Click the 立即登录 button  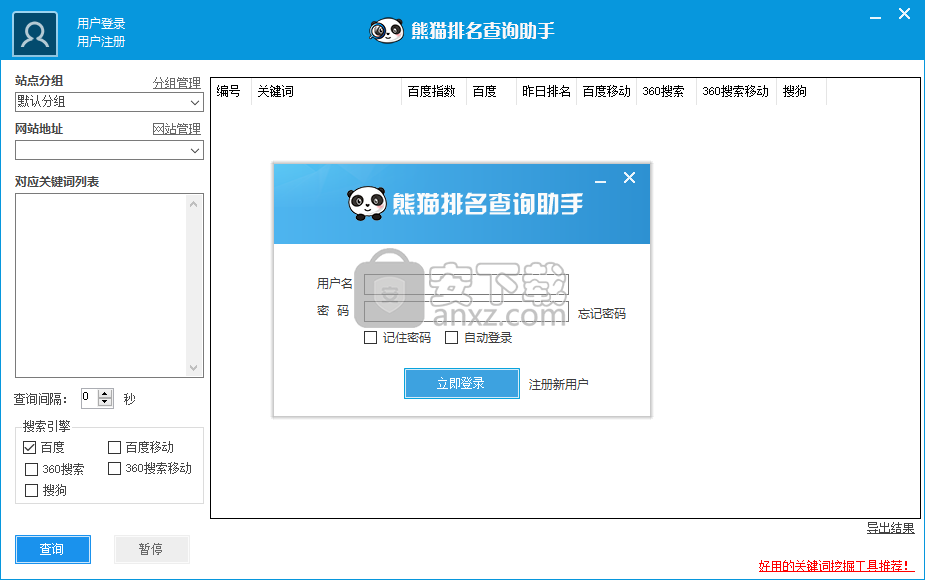pos(461,384)
